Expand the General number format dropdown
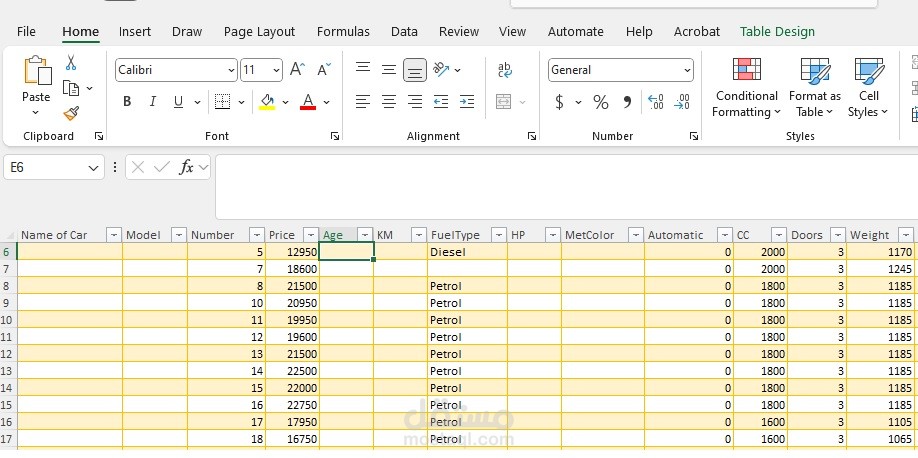 pyautogui.click(x=687, y=70)
